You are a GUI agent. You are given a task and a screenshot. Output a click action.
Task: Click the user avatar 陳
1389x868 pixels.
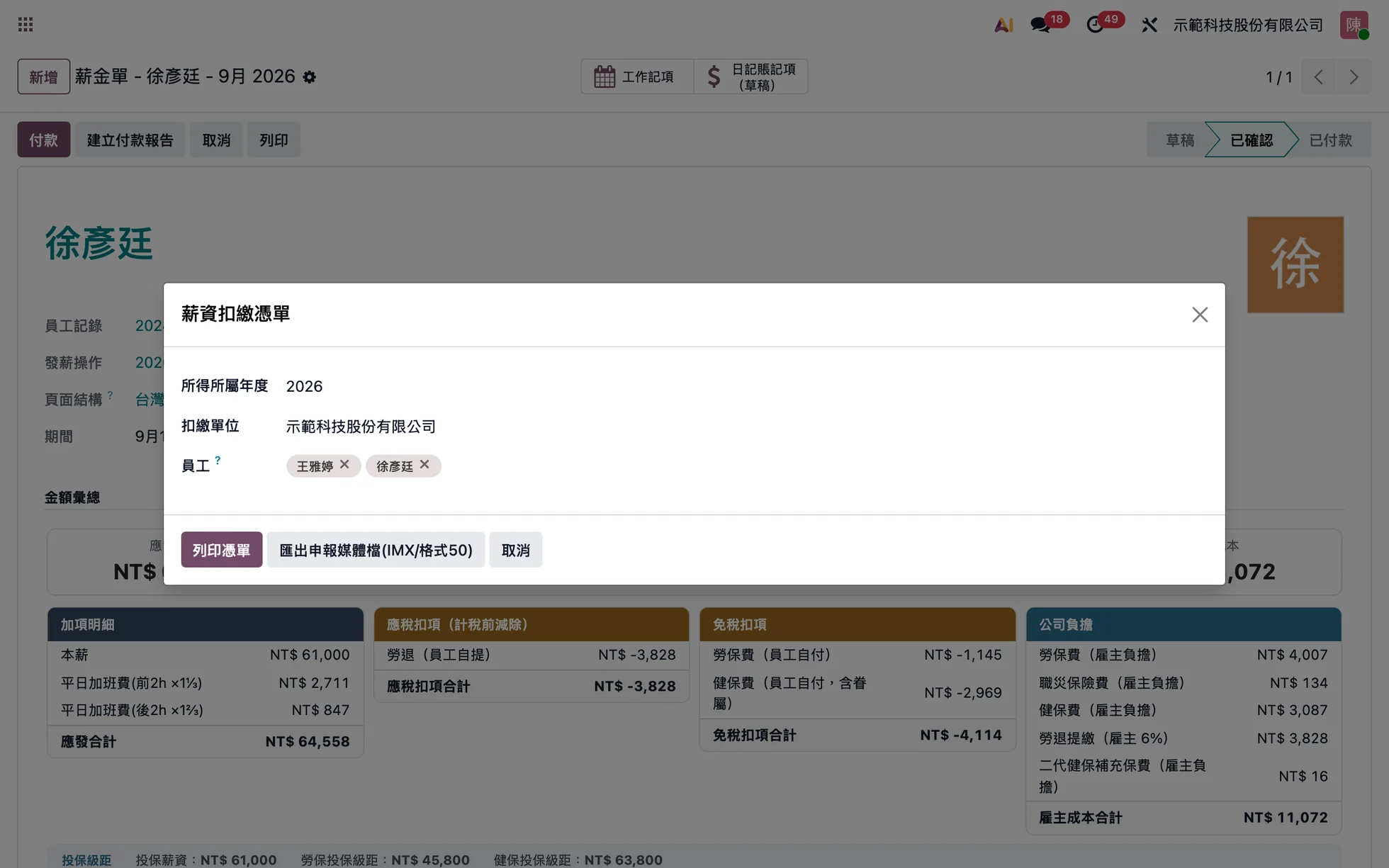[x=1354, y=25]
